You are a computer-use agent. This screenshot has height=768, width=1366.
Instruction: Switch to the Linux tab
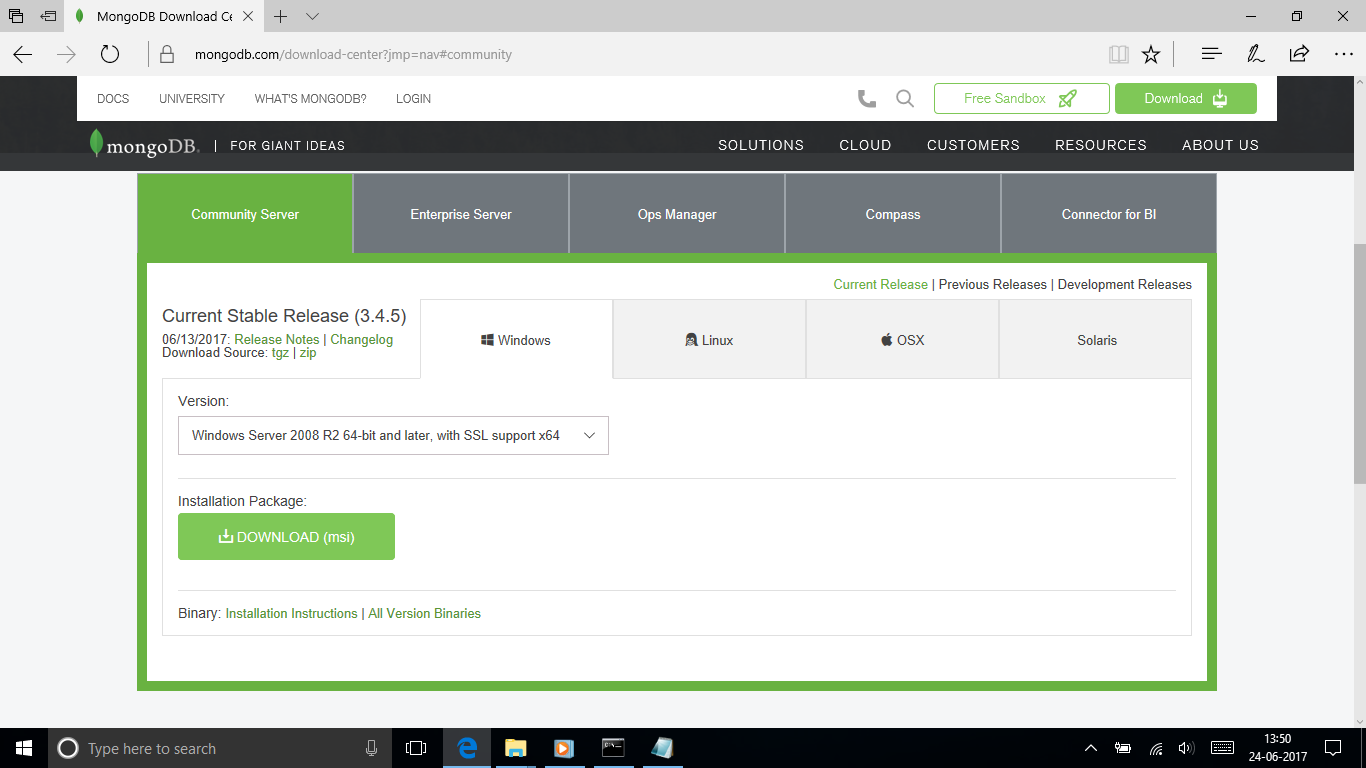(709, 339)
